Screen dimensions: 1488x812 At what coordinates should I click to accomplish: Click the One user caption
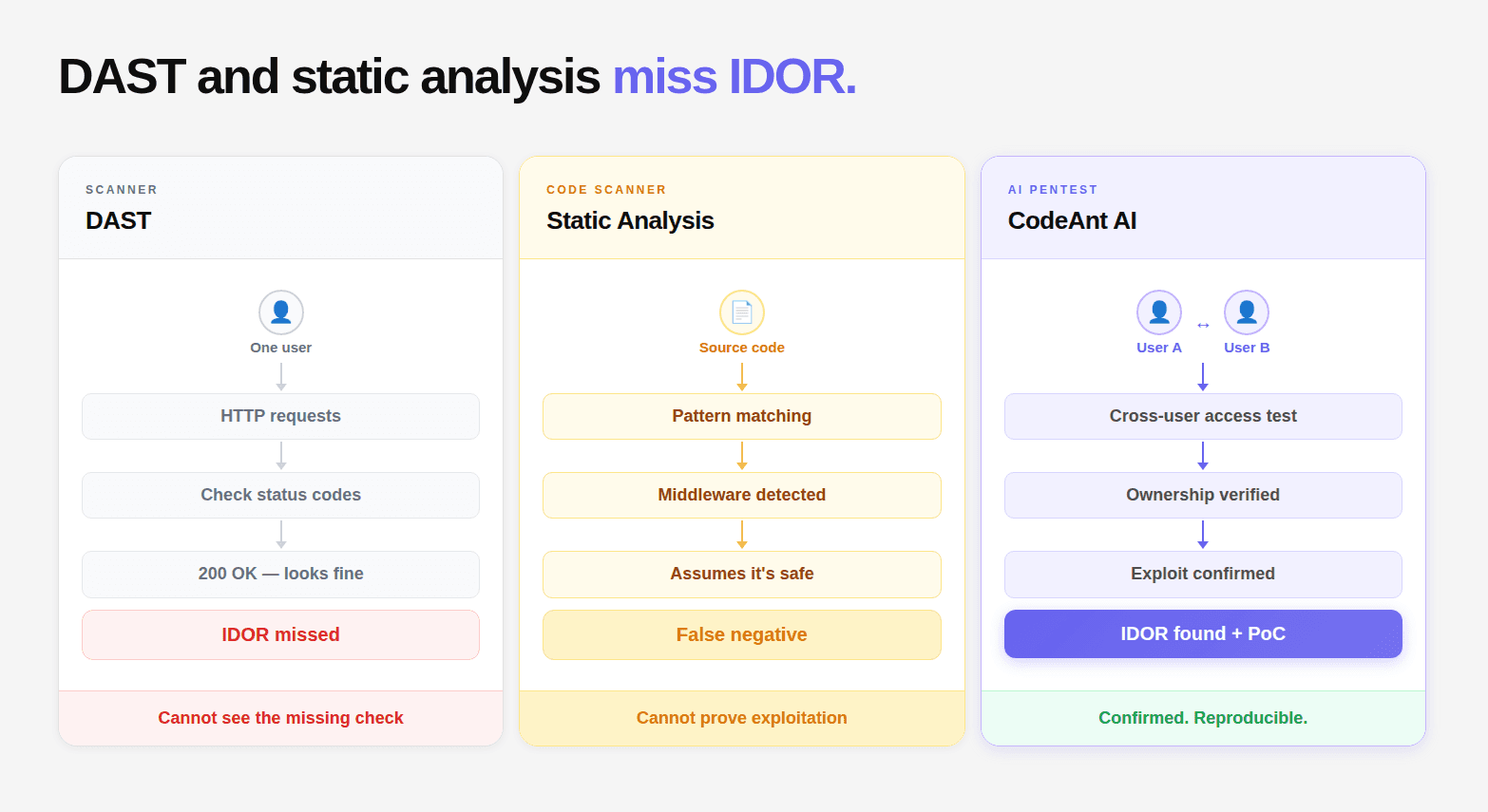click(281, 348)
